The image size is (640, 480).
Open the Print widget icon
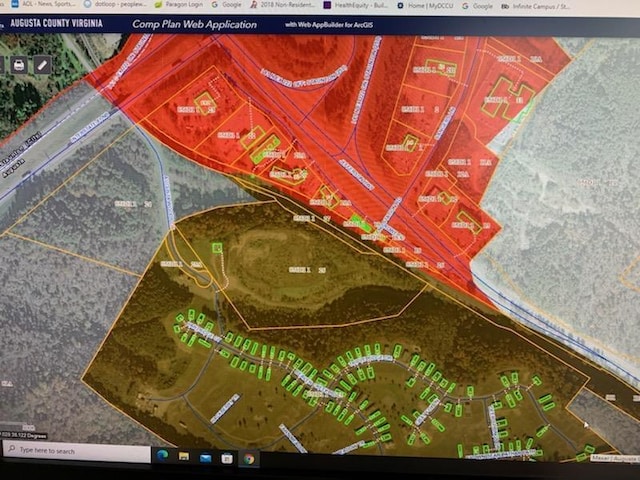click(19, 65)
